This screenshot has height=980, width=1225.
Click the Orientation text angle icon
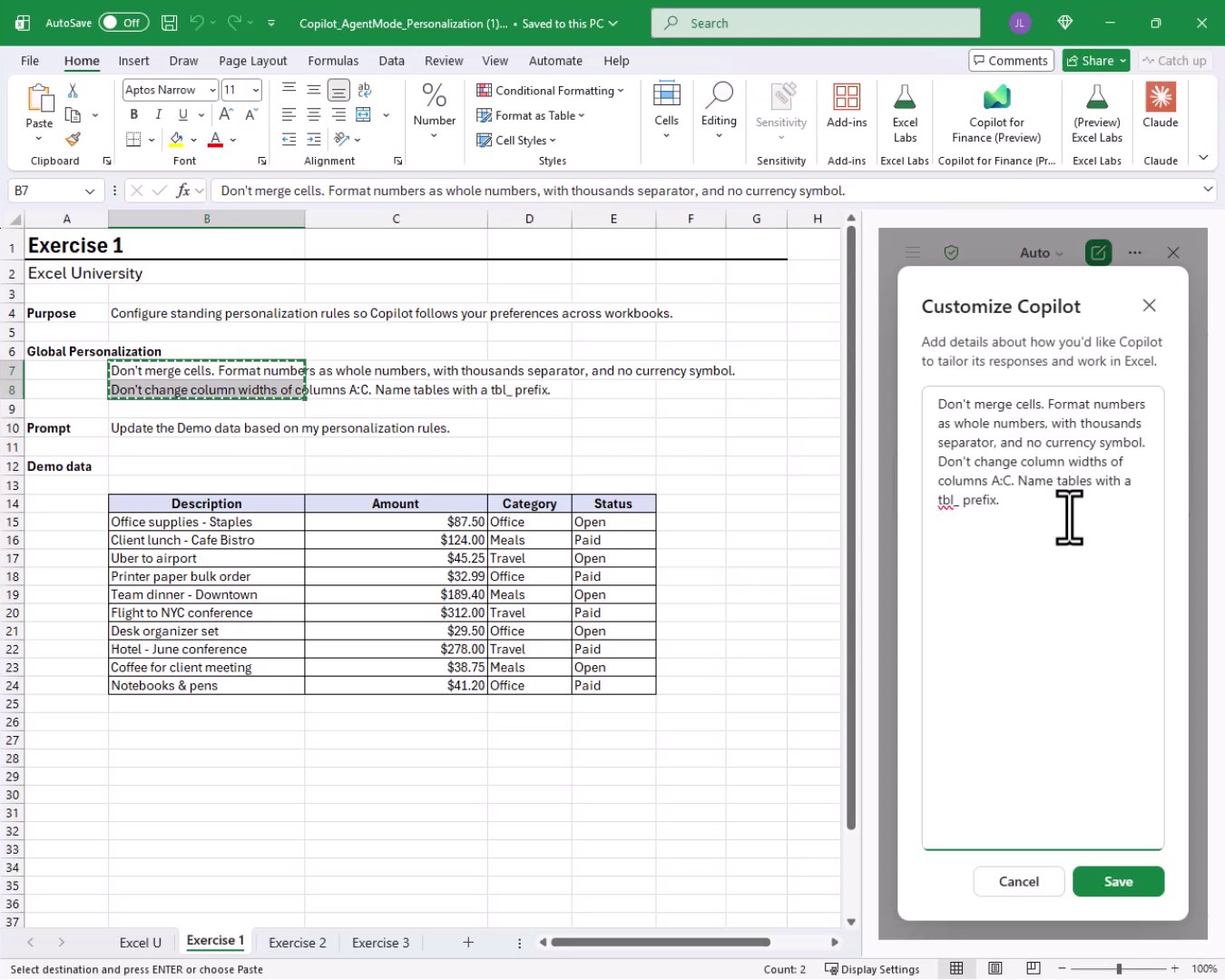point(341,140)
